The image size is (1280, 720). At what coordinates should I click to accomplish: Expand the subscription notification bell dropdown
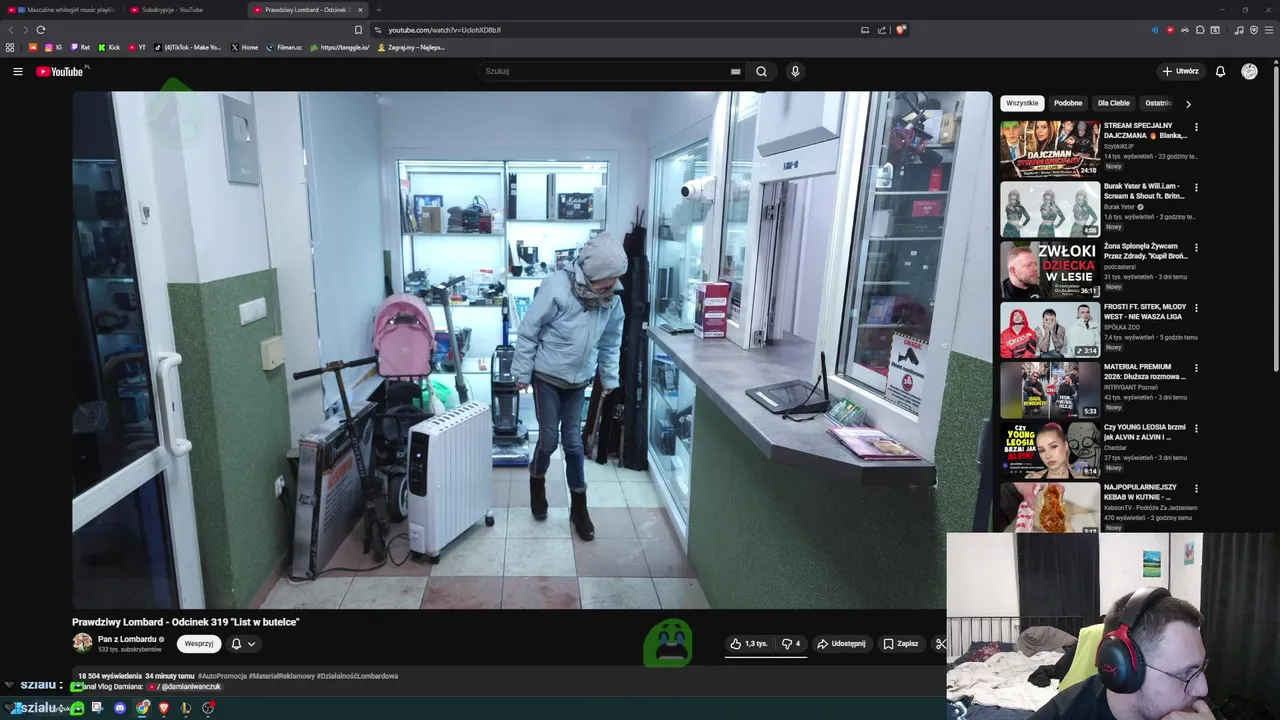point(244,644)
